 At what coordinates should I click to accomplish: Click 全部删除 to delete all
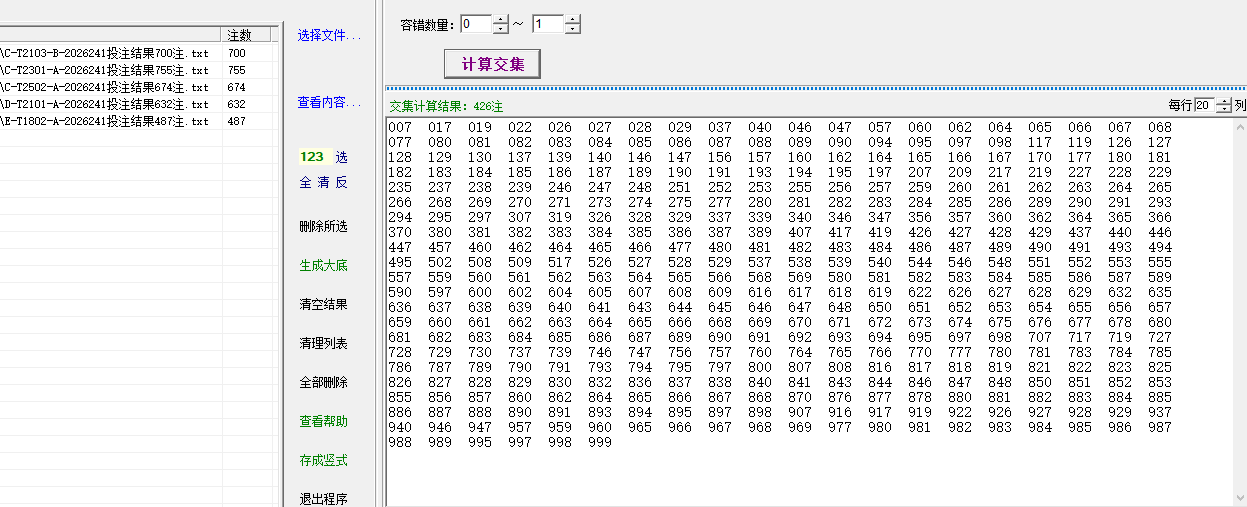pyautogui.click(x=324, y=383)
